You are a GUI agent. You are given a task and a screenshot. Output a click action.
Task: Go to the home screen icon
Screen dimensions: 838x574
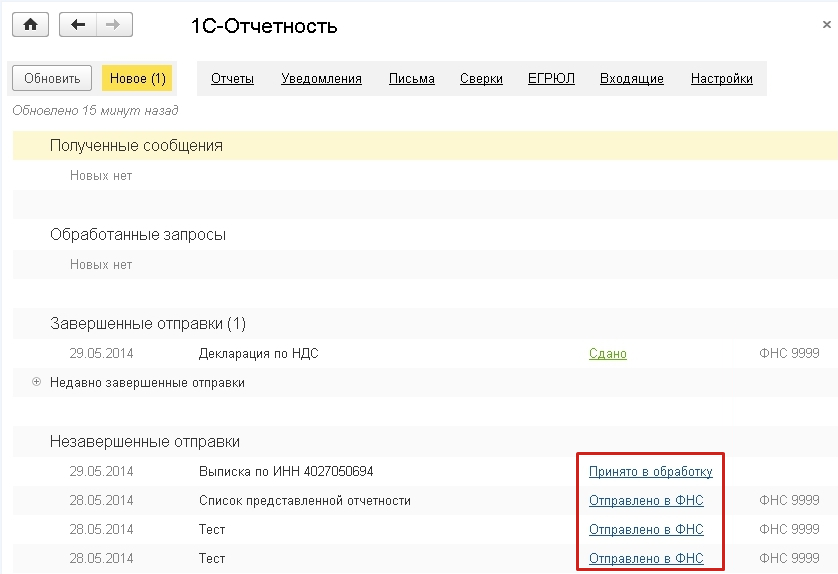pyautogui.click(x=30, y=25)
